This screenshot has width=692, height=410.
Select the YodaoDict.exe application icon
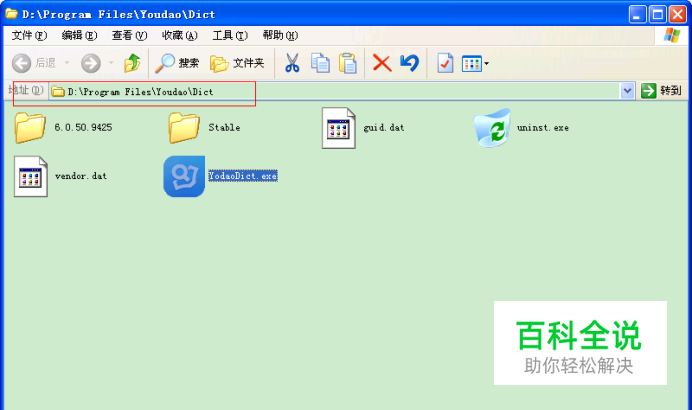click(x=184, y=176)
